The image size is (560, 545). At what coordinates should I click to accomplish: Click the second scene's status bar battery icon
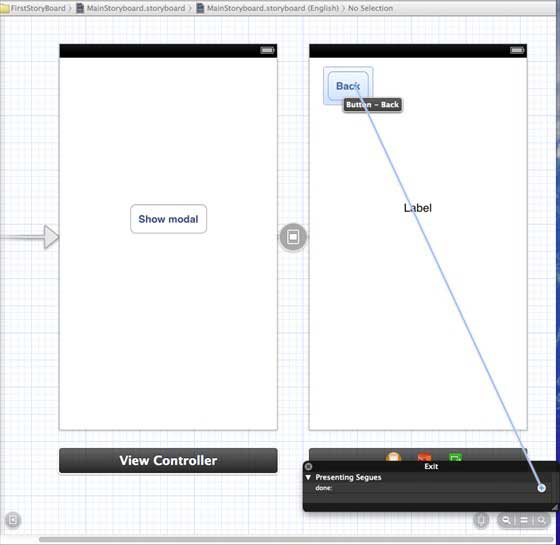pos(516,50)
